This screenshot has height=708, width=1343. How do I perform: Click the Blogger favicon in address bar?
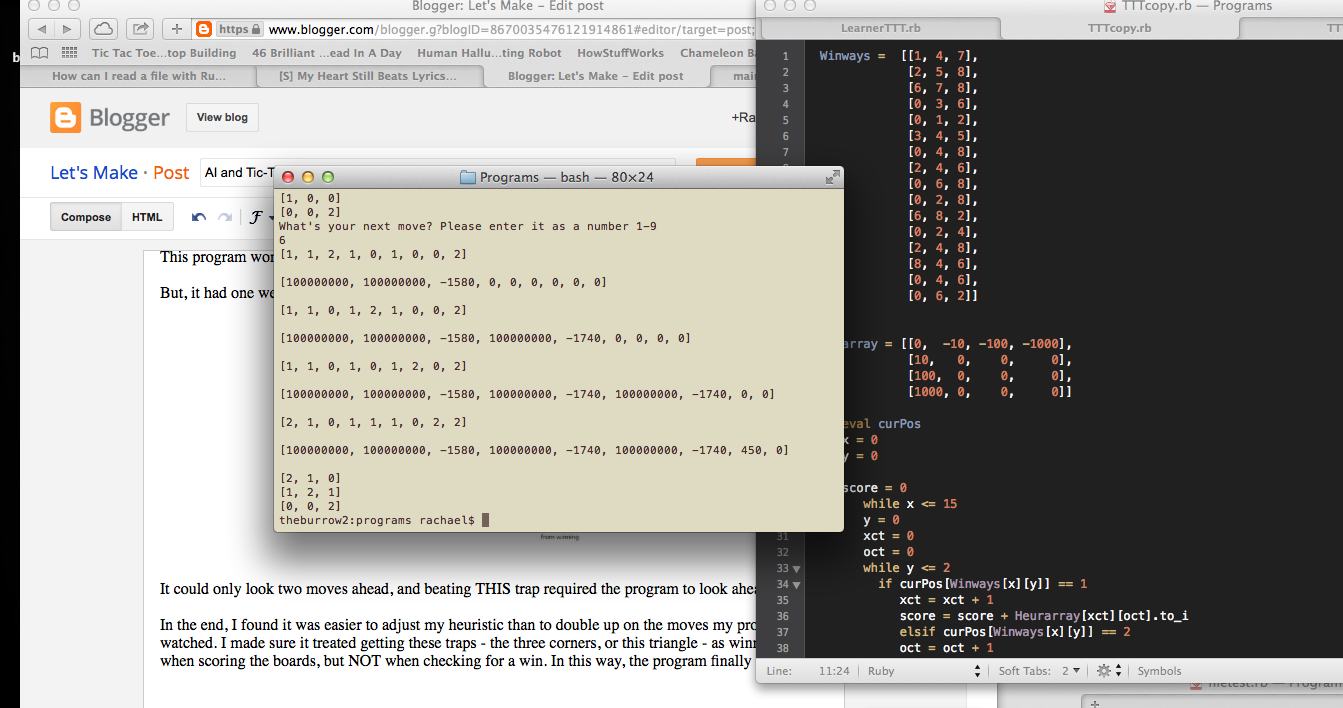point(204,29)
